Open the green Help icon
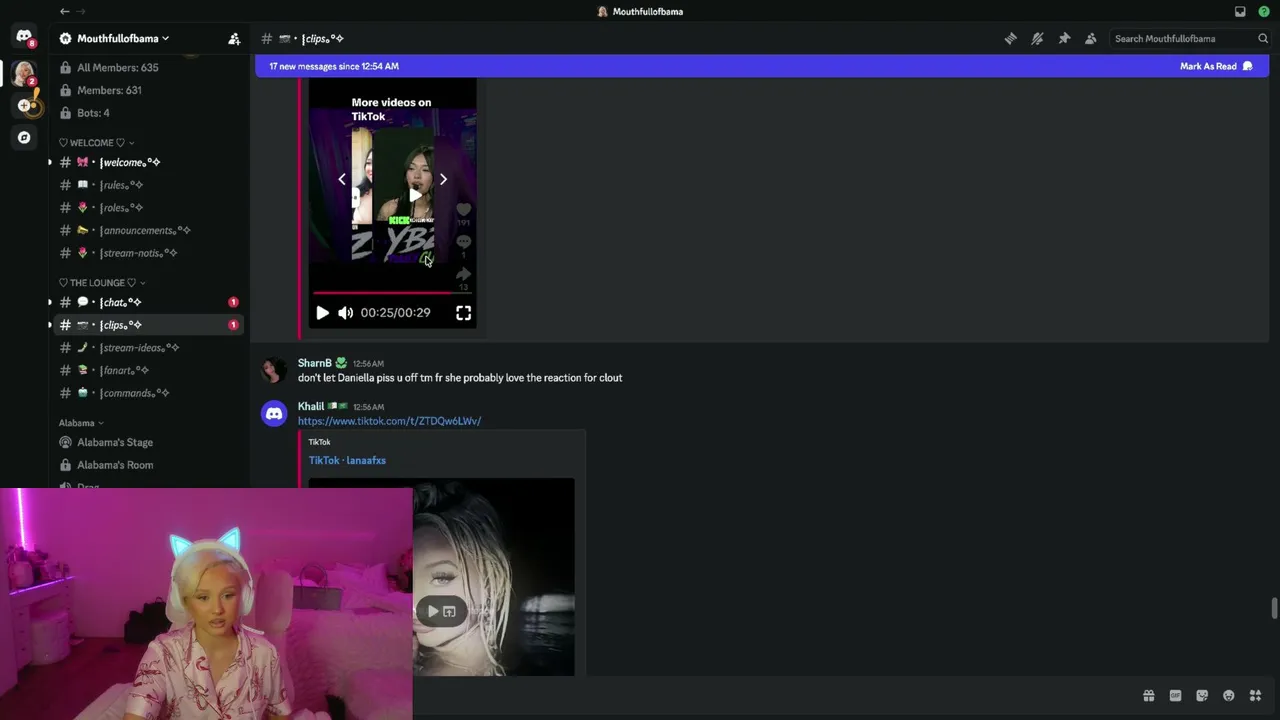 [1264, 11]
